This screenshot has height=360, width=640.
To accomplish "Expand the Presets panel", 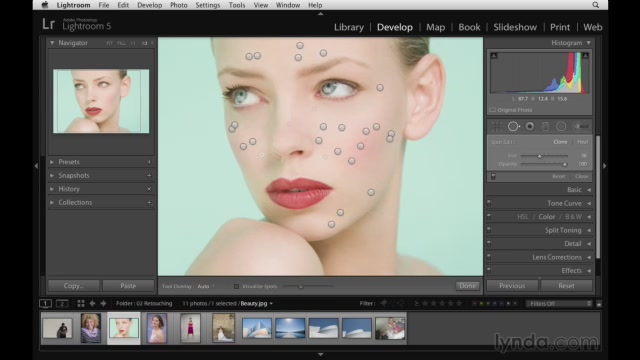I will coord(52,162).
